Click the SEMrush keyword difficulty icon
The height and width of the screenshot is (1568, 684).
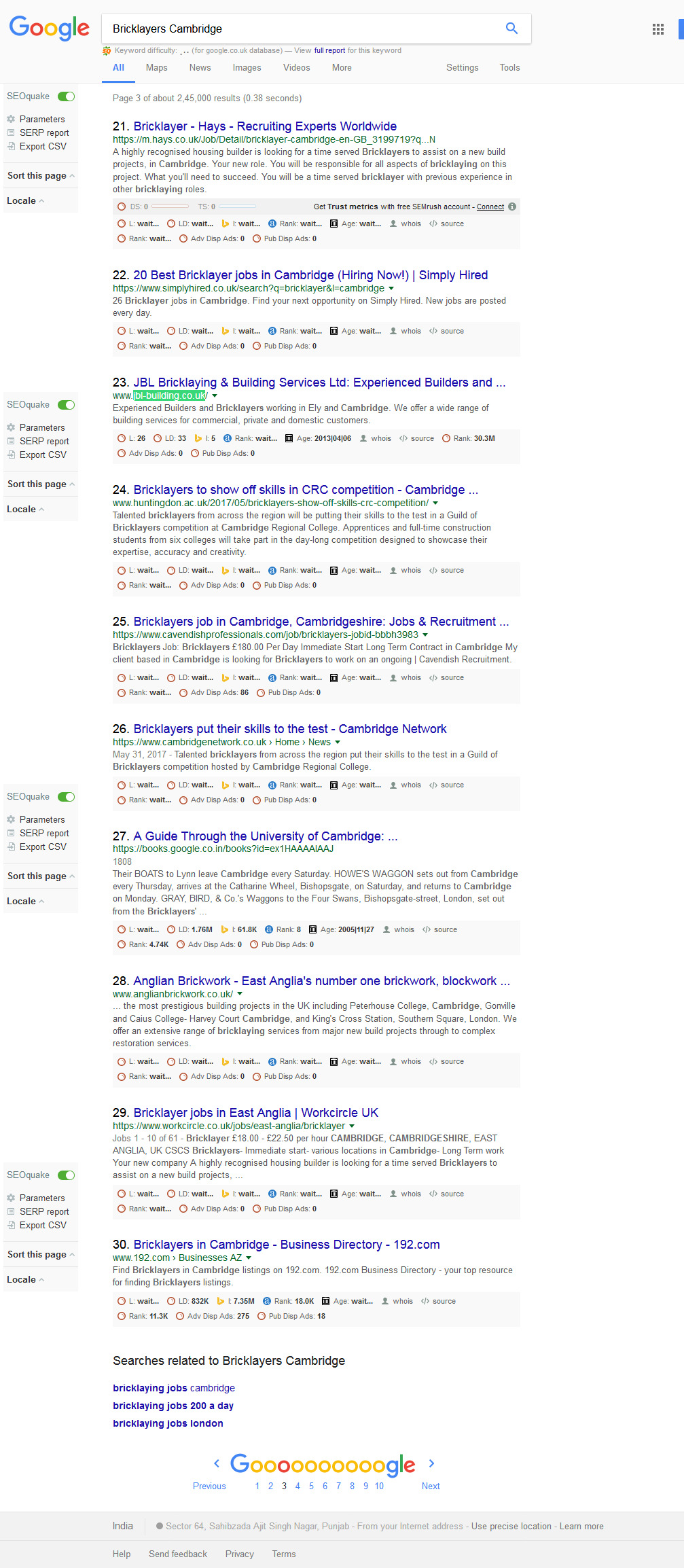[107, 50]
